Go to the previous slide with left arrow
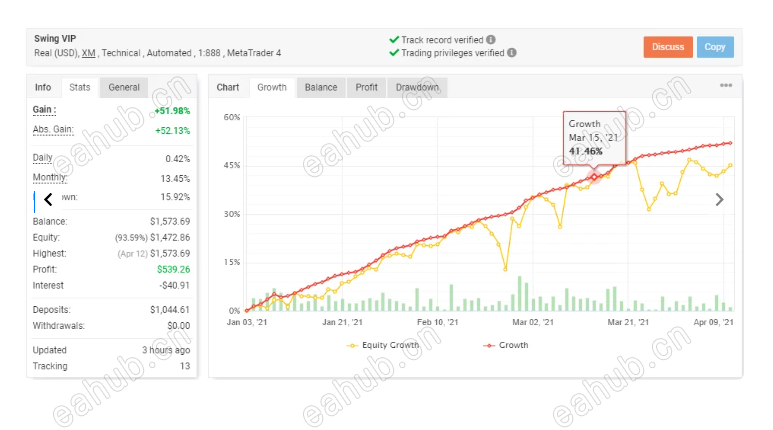 coord(48,199)
